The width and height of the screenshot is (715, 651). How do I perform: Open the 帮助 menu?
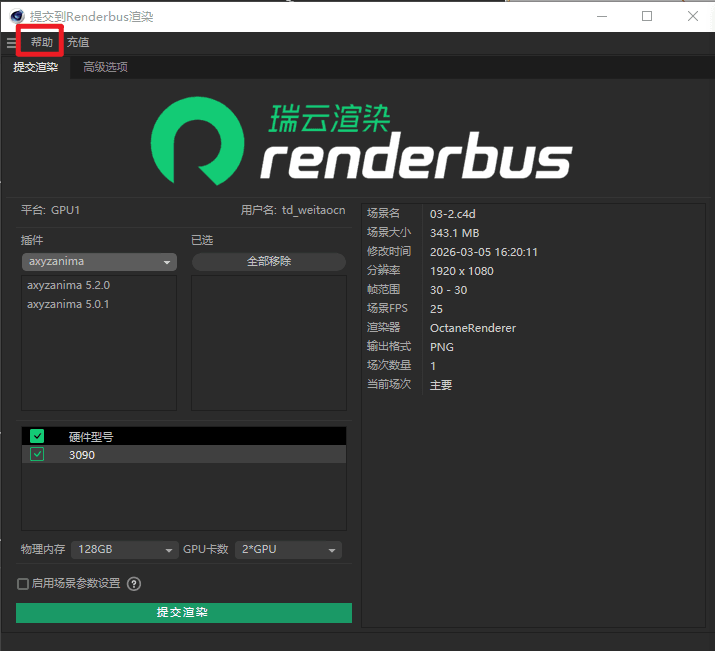click(41, 42)
